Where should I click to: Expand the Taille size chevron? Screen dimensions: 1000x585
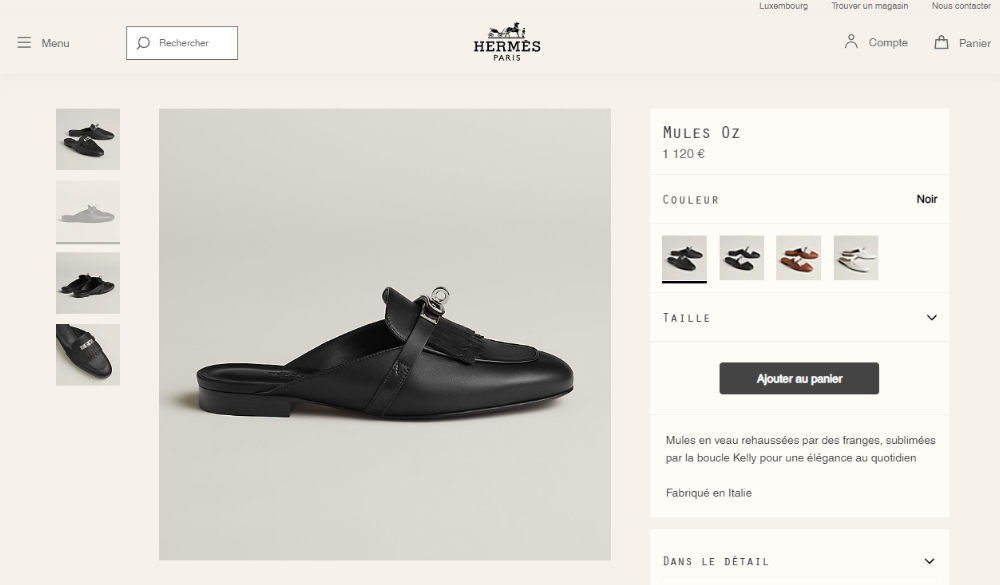click(x=932, y=318)
